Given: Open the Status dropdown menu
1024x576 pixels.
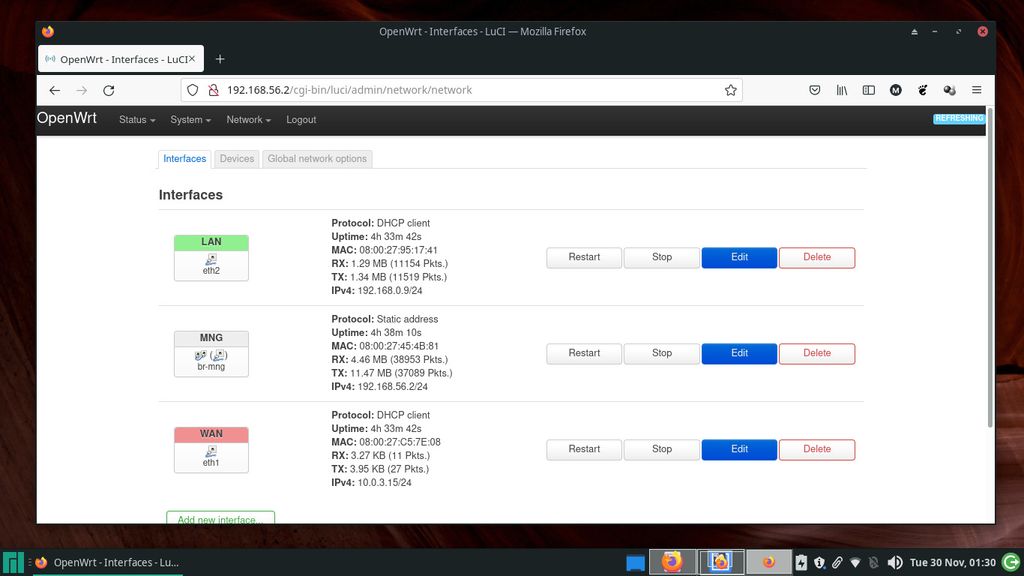Looking at the screenshot, I should point(136,120).
